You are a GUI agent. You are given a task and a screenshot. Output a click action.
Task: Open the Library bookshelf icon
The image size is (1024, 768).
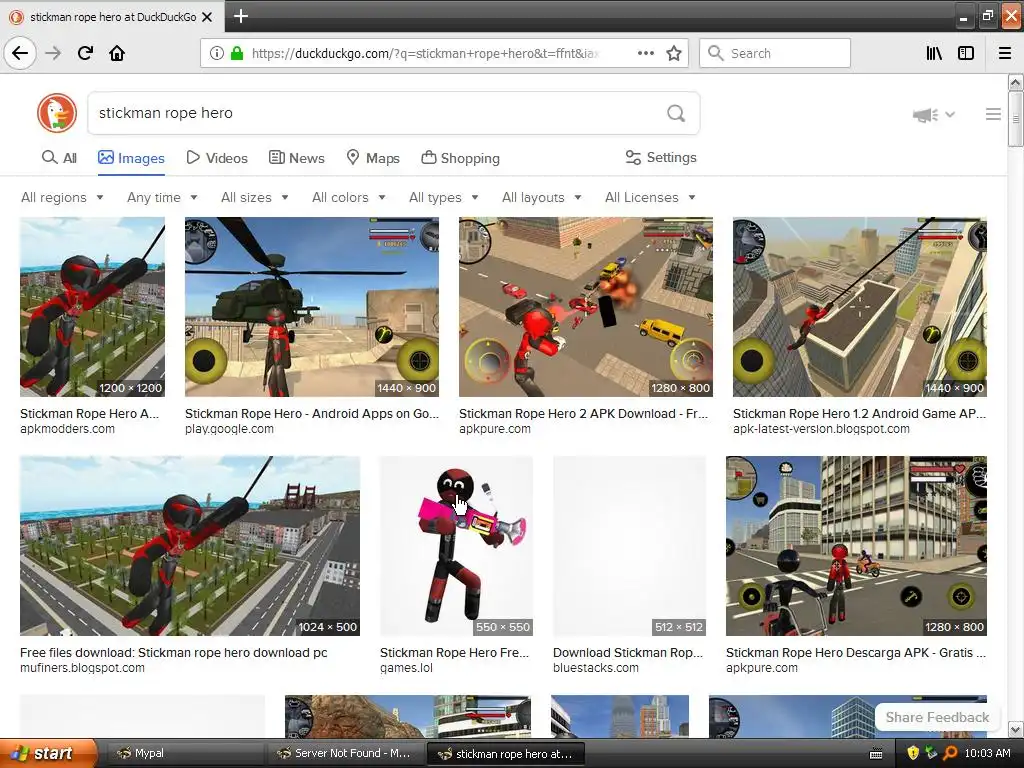(934, 53)
